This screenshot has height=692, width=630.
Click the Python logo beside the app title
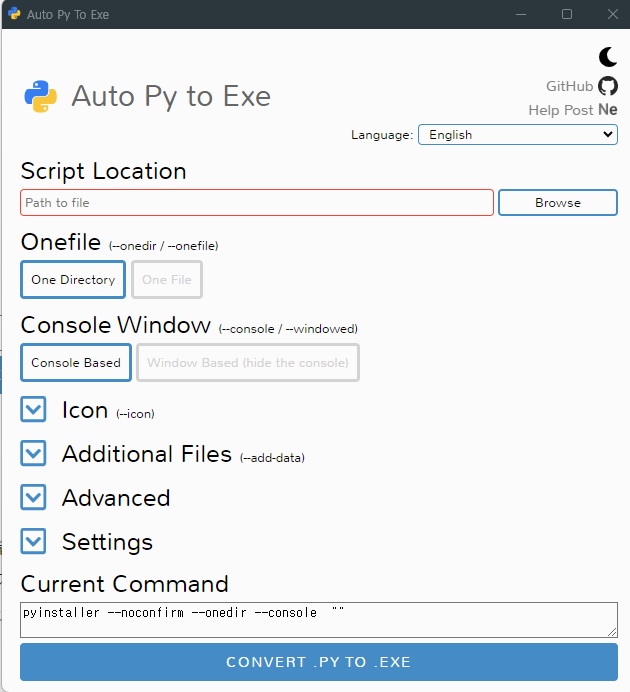pyautogui.click(x=41, y=96)
